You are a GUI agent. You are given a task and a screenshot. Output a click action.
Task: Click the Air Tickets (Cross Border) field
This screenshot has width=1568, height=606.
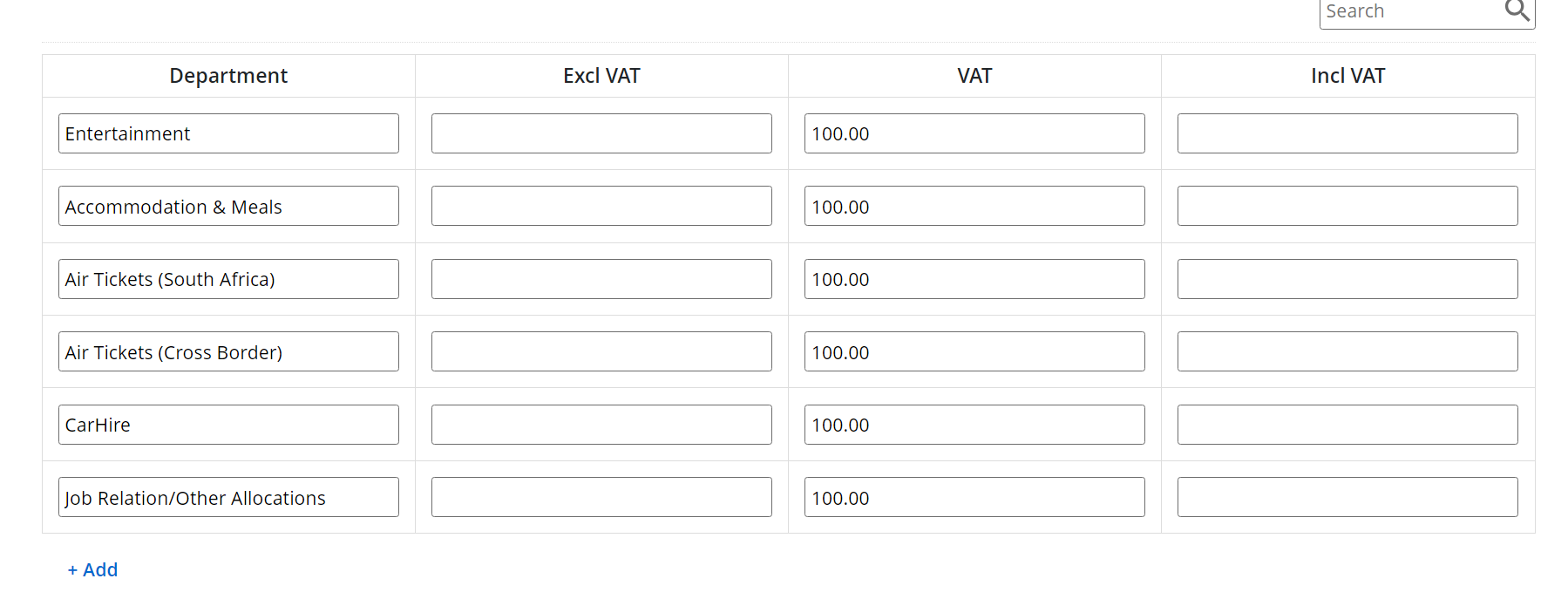(228, 352)
